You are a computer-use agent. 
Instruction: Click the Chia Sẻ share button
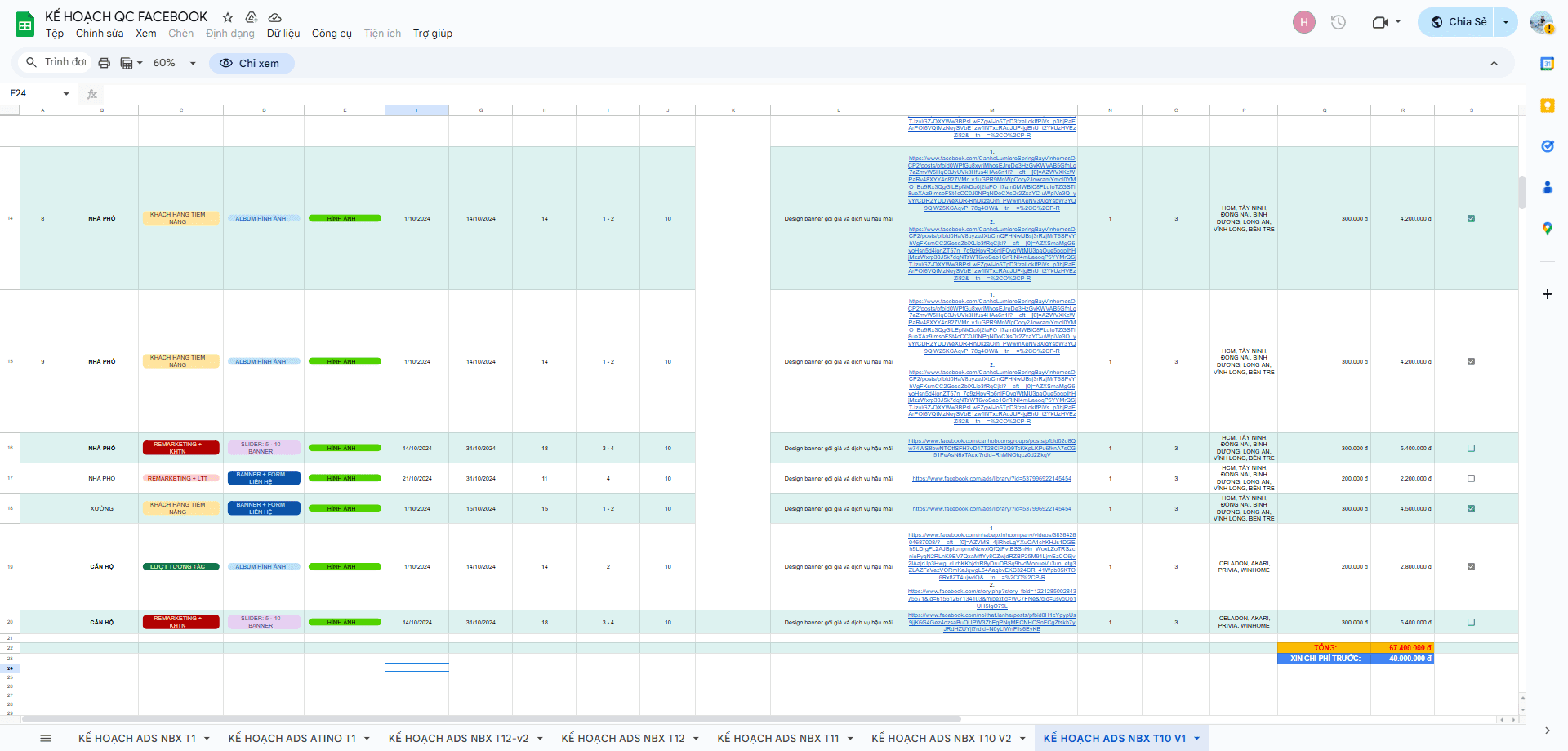tap(1459, 22)
